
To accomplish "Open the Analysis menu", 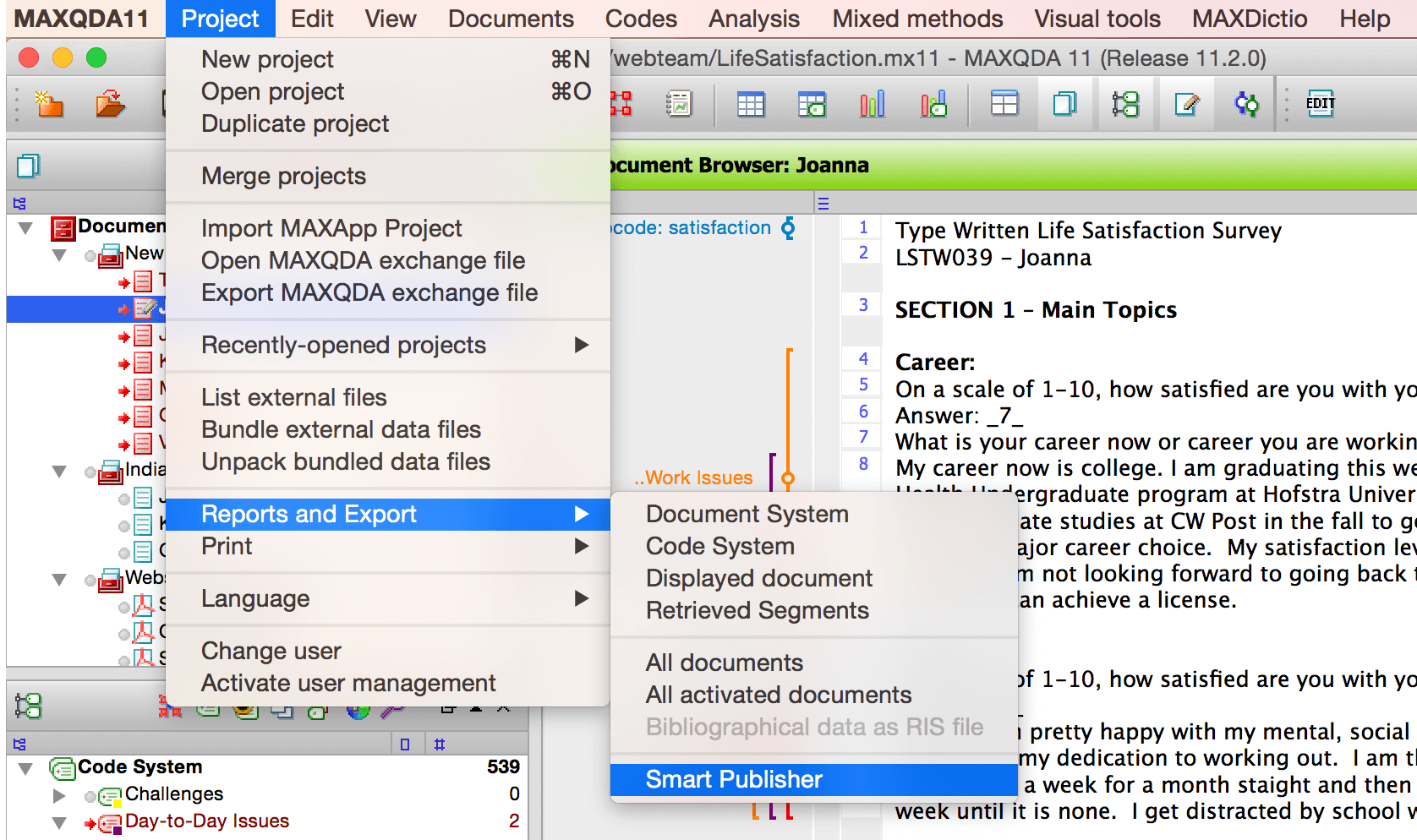I will (x=753, y=19).
